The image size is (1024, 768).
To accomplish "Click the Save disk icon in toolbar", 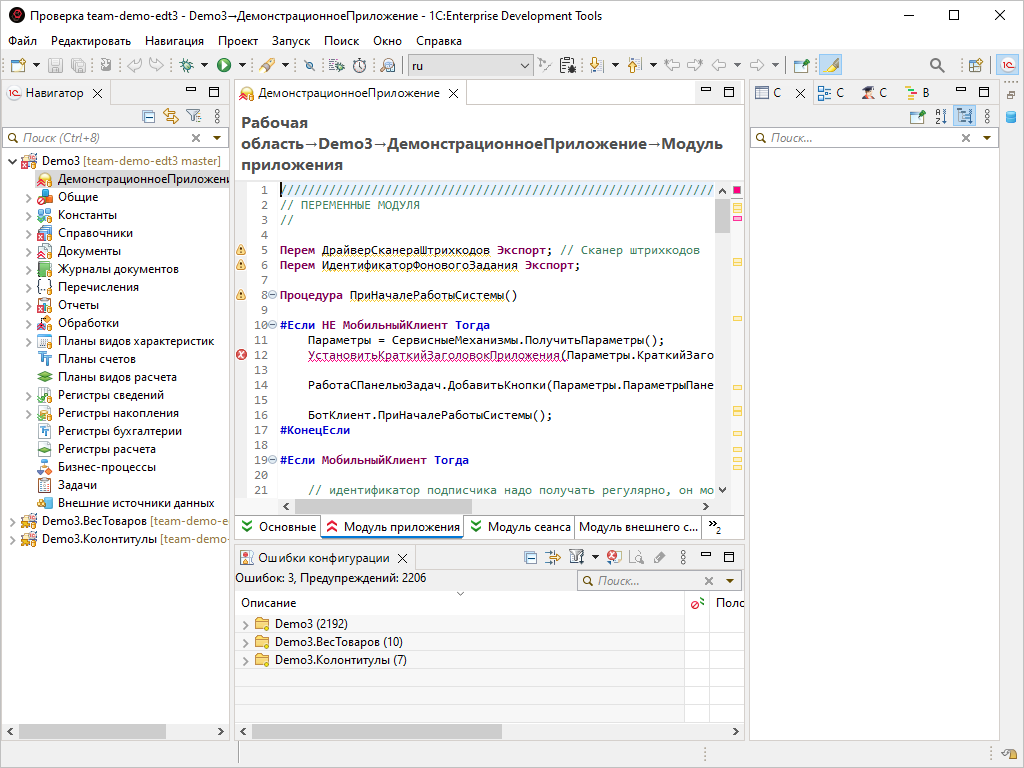I will (56, 65).
